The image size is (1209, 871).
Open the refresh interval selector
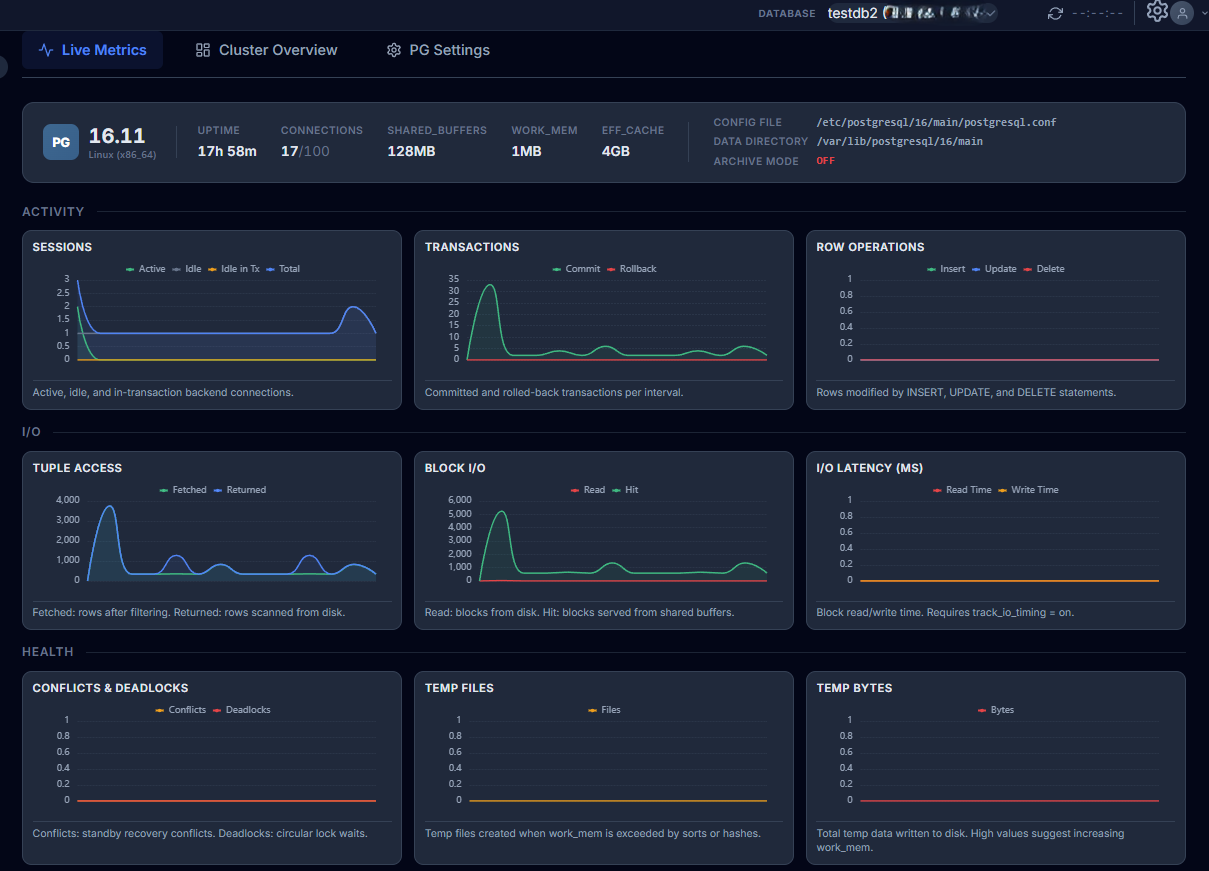click(x=1097, y=13)
